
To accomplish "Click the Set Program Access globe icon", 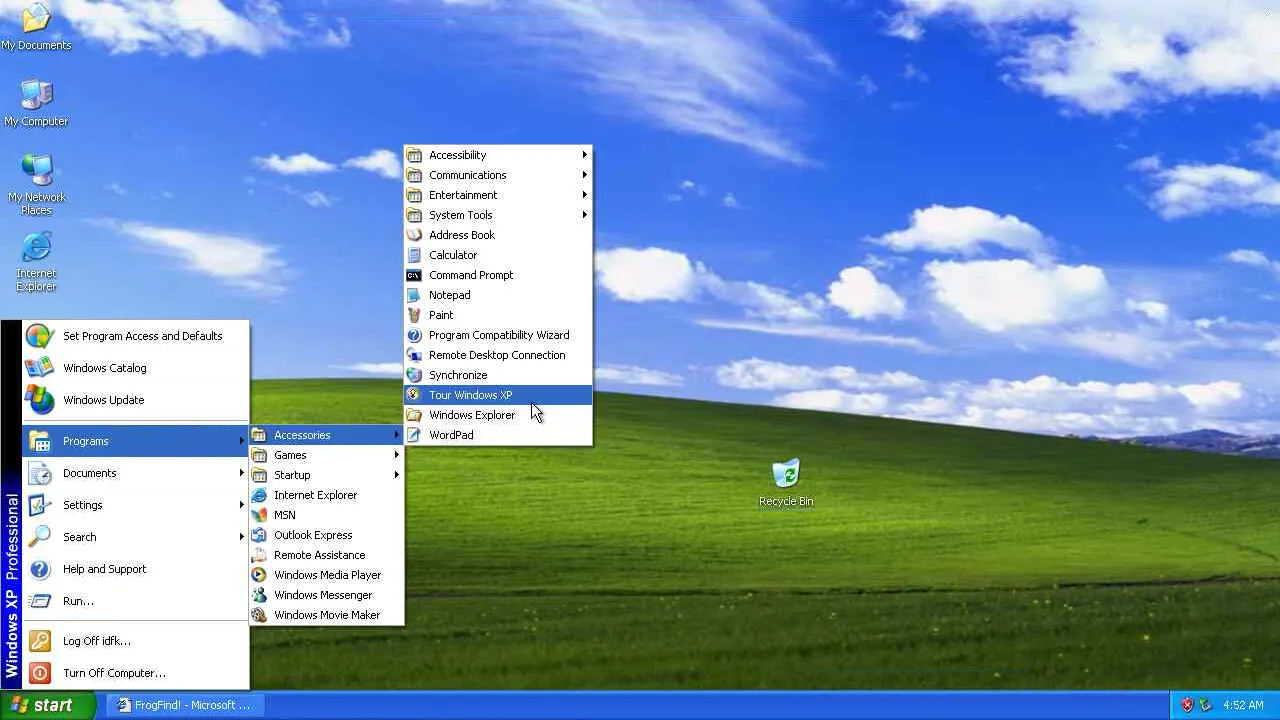I will [x=40, y=336].
